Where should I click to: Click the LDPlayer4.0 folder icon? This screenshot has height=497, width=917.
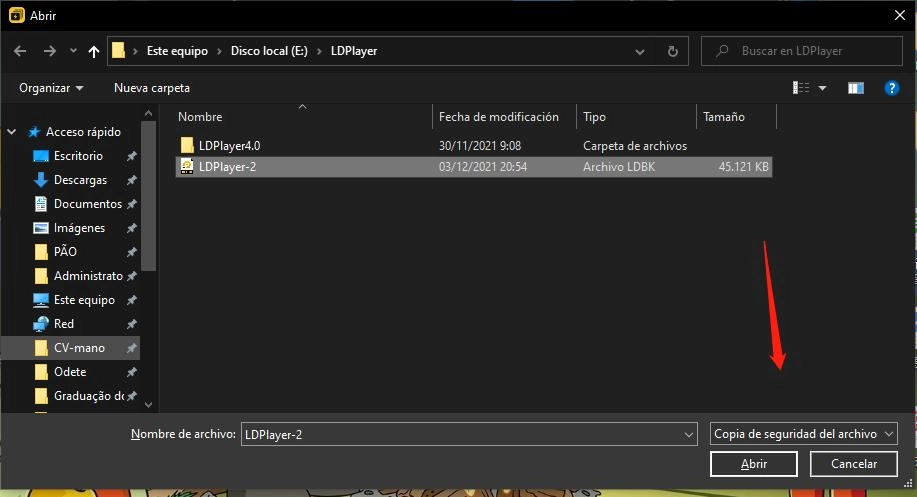tap(187, 145)
